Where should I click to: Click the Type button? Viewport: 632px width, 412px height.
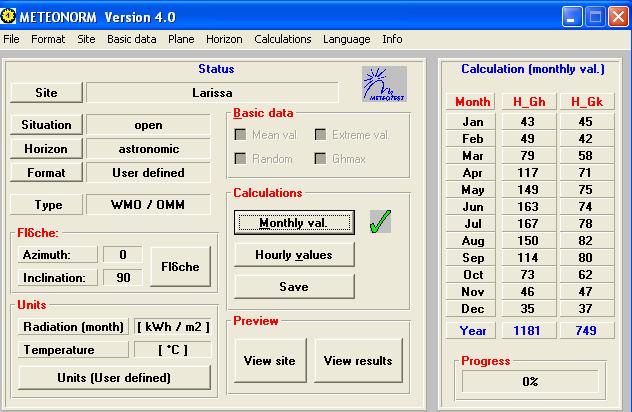(46, 205)
